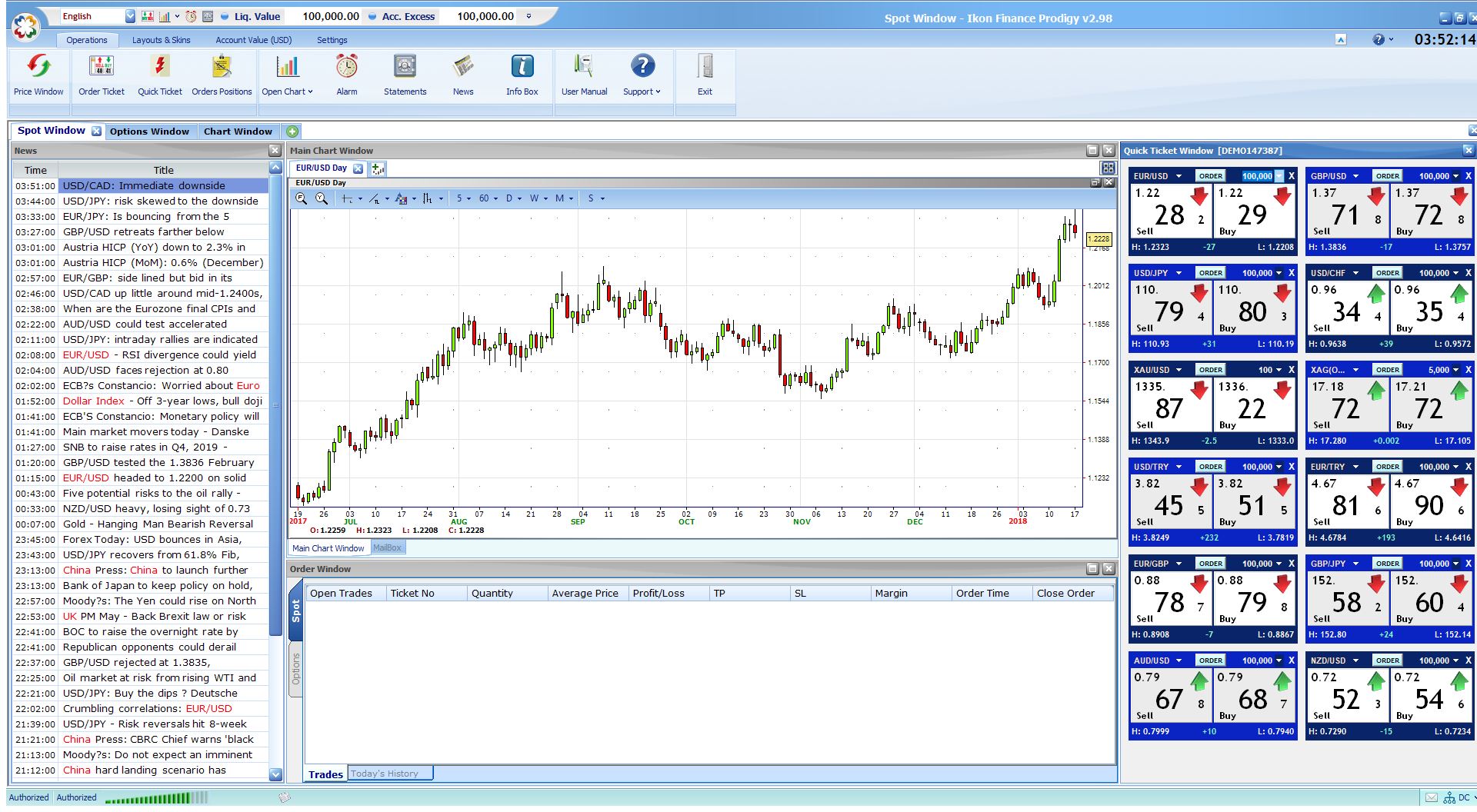
Task: Click the XAU/USD Buy price 1336.22
Action: coord(1253,404)
